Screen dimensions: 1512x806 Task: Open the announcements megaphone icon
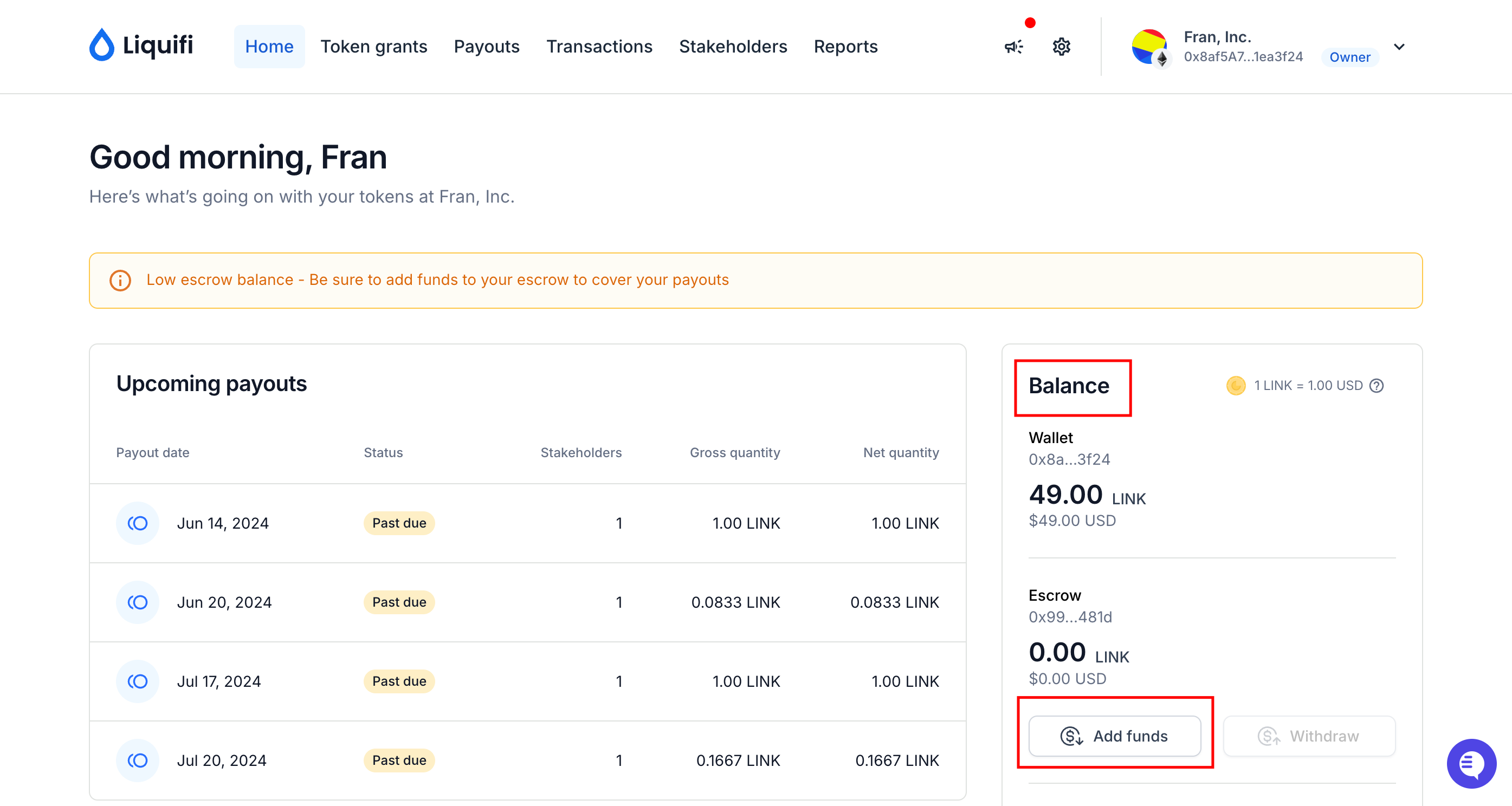1013,47
